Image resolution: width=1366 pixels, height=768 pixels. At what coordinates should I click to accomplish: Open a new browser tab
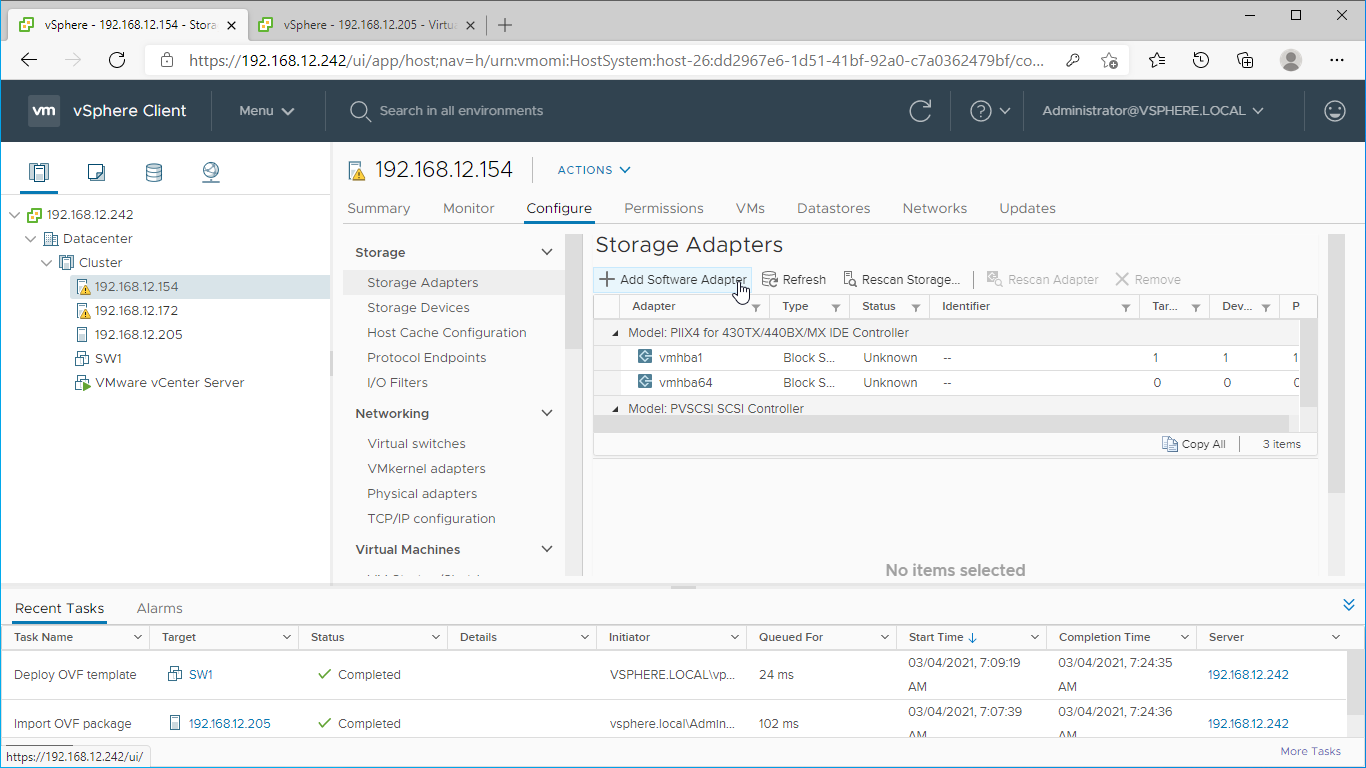(x=505, y=25)
